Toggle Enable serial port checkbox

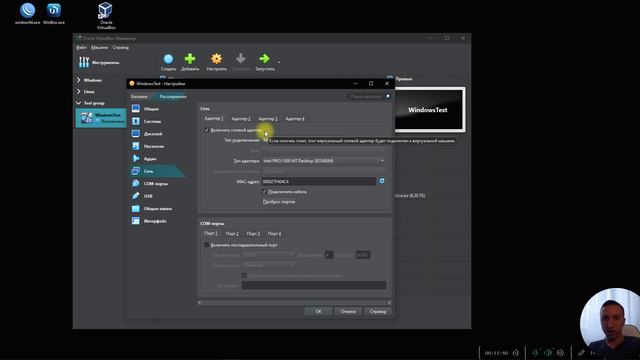(x=207, y=245)
